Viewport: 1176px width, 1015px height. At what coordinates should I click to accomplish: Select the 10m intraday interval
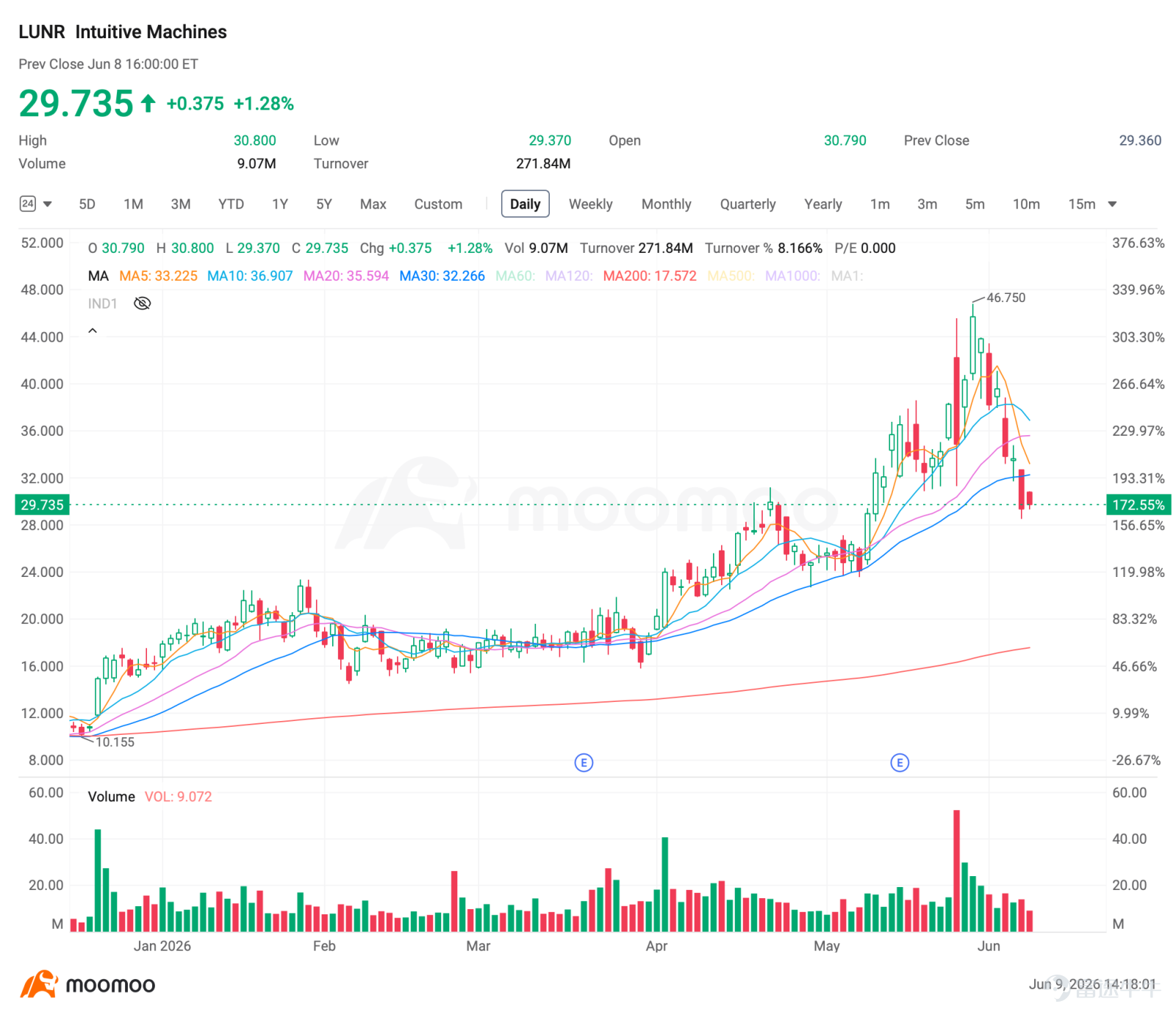[x=1027, y=204]
